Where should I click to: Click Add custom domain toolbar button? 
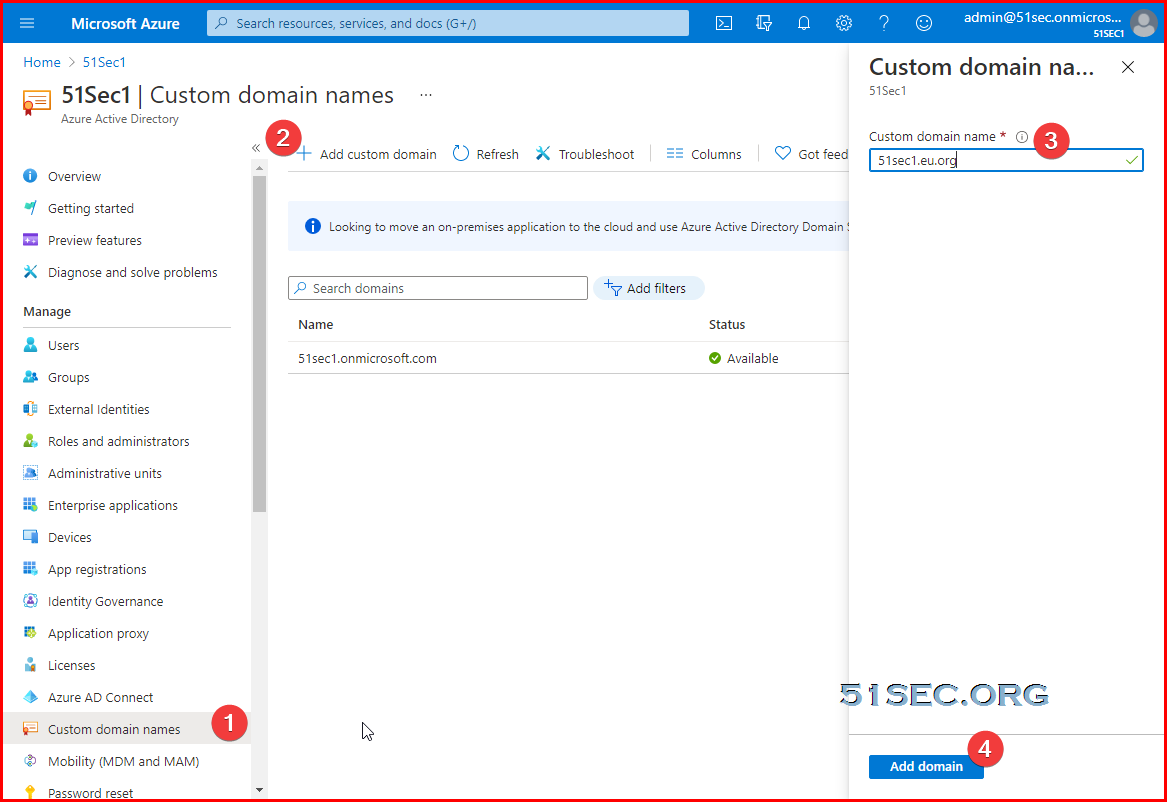[366, 154]
